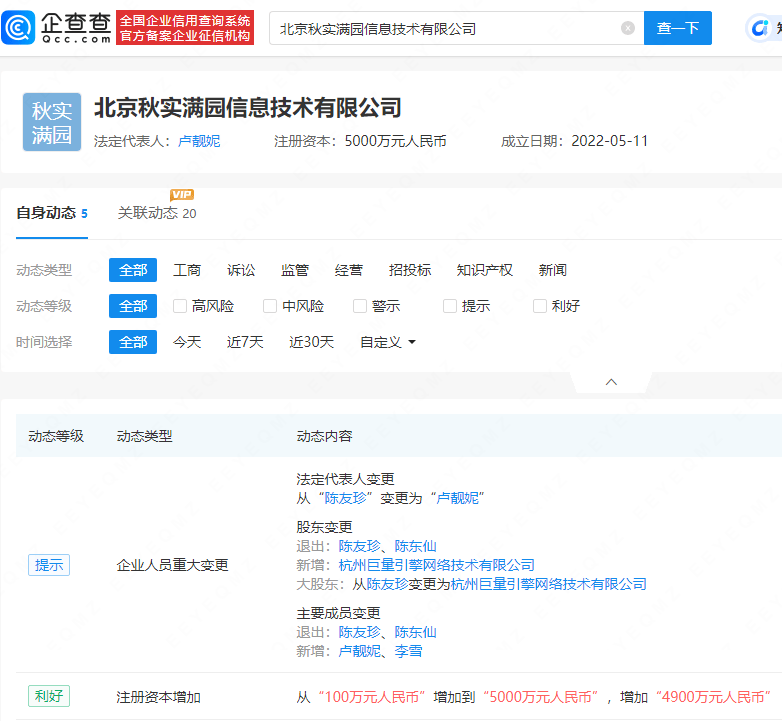Viewport: 782px width, 721px height.
Task: Click the 注册资本增加 type cell
Action: [159, 697]
